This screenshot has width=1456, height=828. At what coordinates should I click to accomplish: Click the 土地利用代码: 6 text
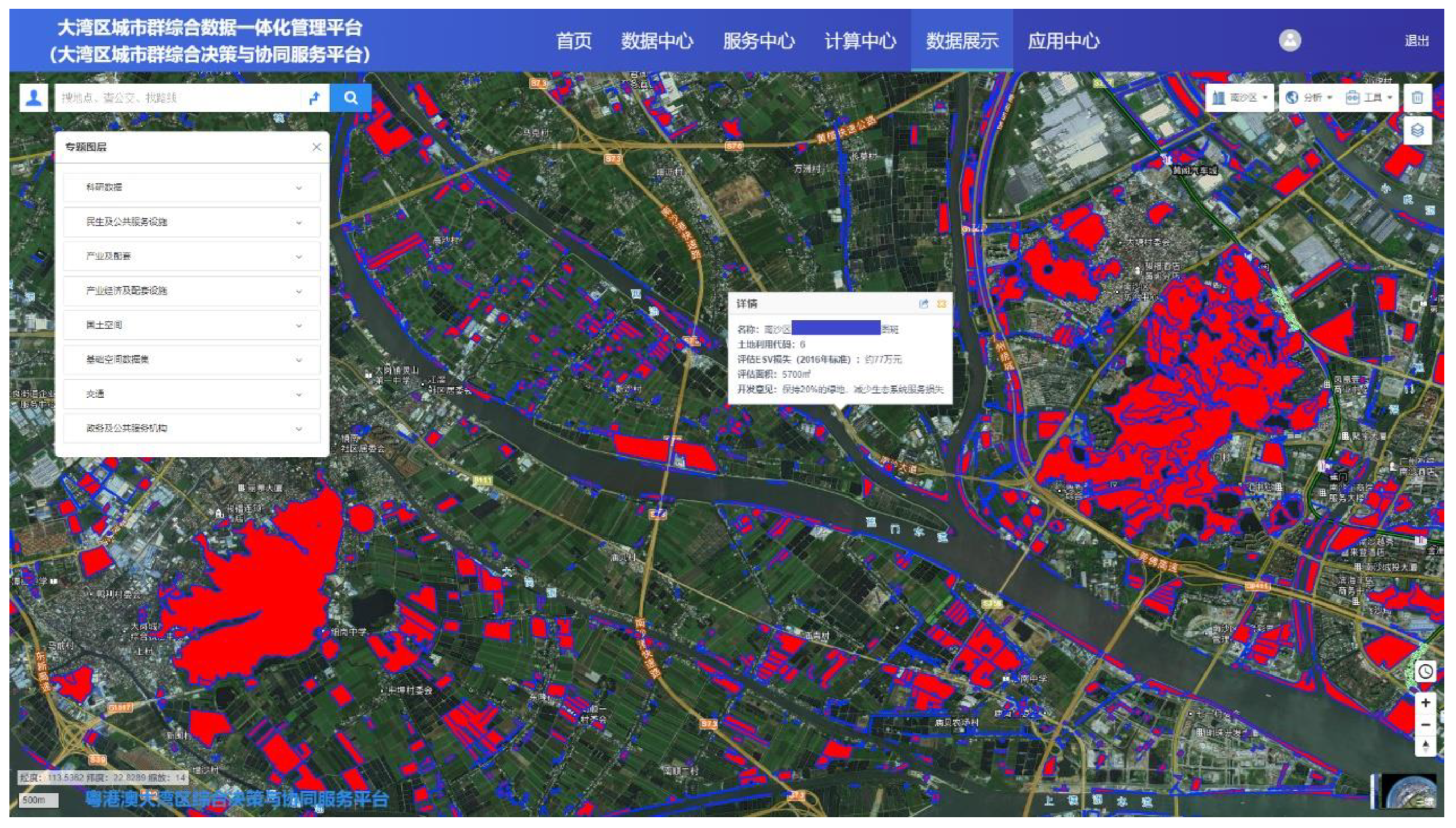(x=771, y=344)
